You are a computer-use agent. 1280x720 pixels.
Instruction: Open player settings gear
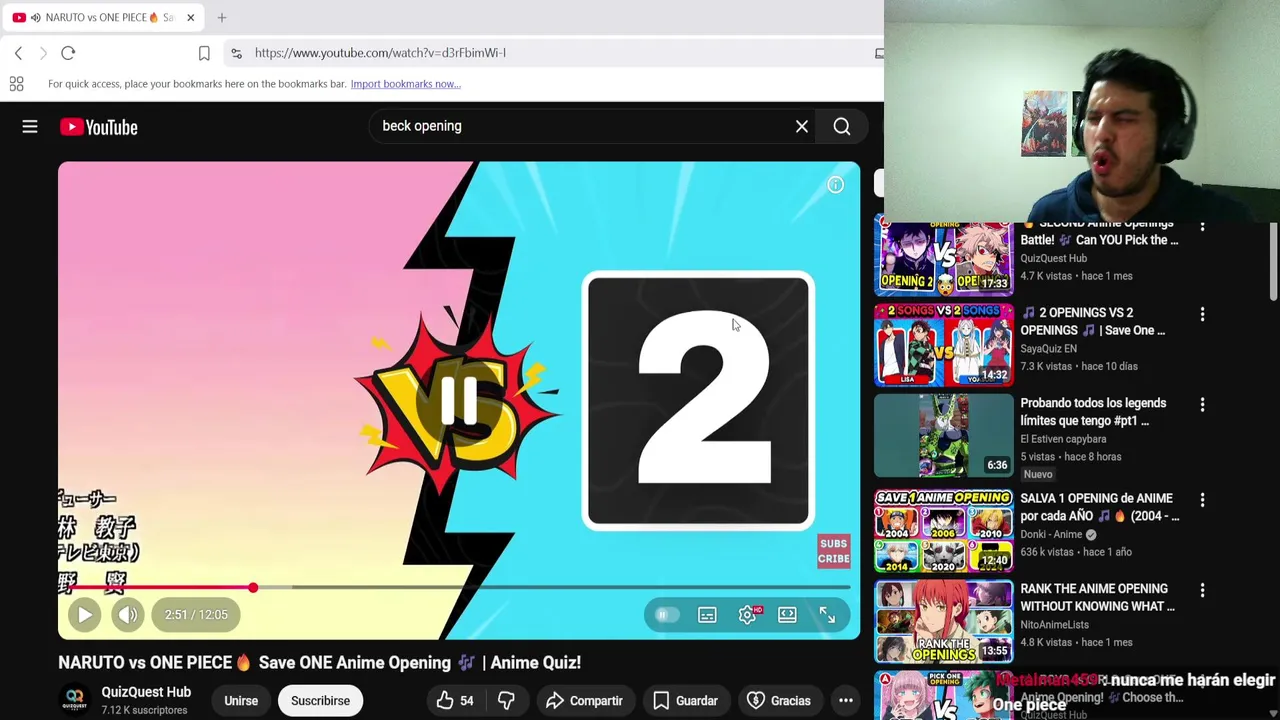pyautogui.click(x=748, y=615)
